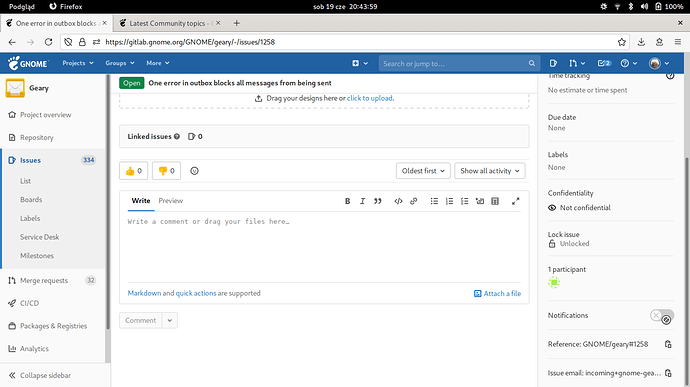This screenshot has width=690, height=387.
Task: Open Repository in sidebar
Action: (x=37, y=138)
